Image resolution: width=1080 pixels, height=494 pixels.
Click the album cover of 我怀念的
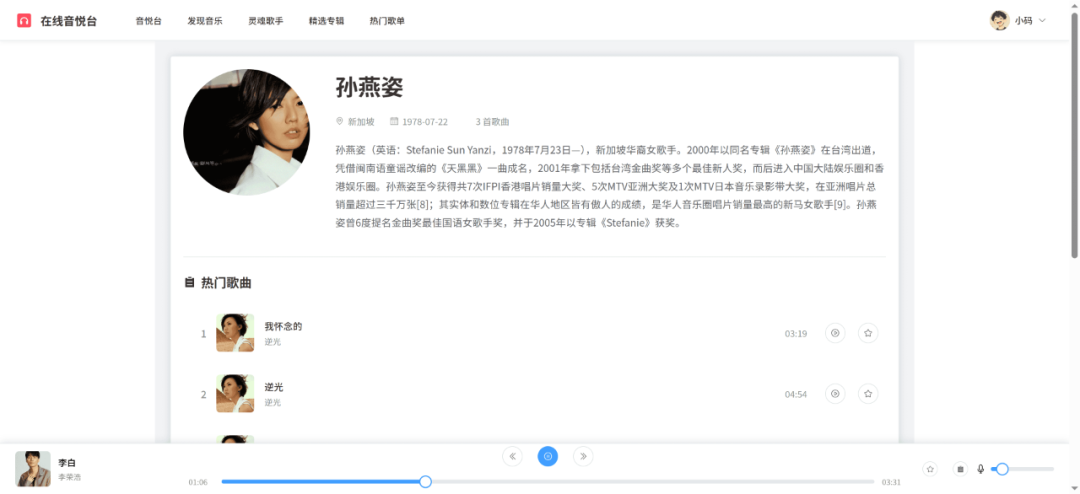(x=235, y=333)
